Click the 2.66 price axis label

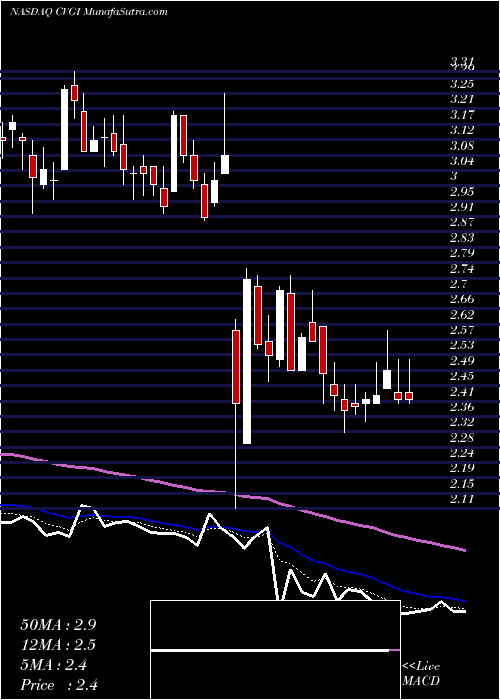pyautogui.click(x=462, y=299)
